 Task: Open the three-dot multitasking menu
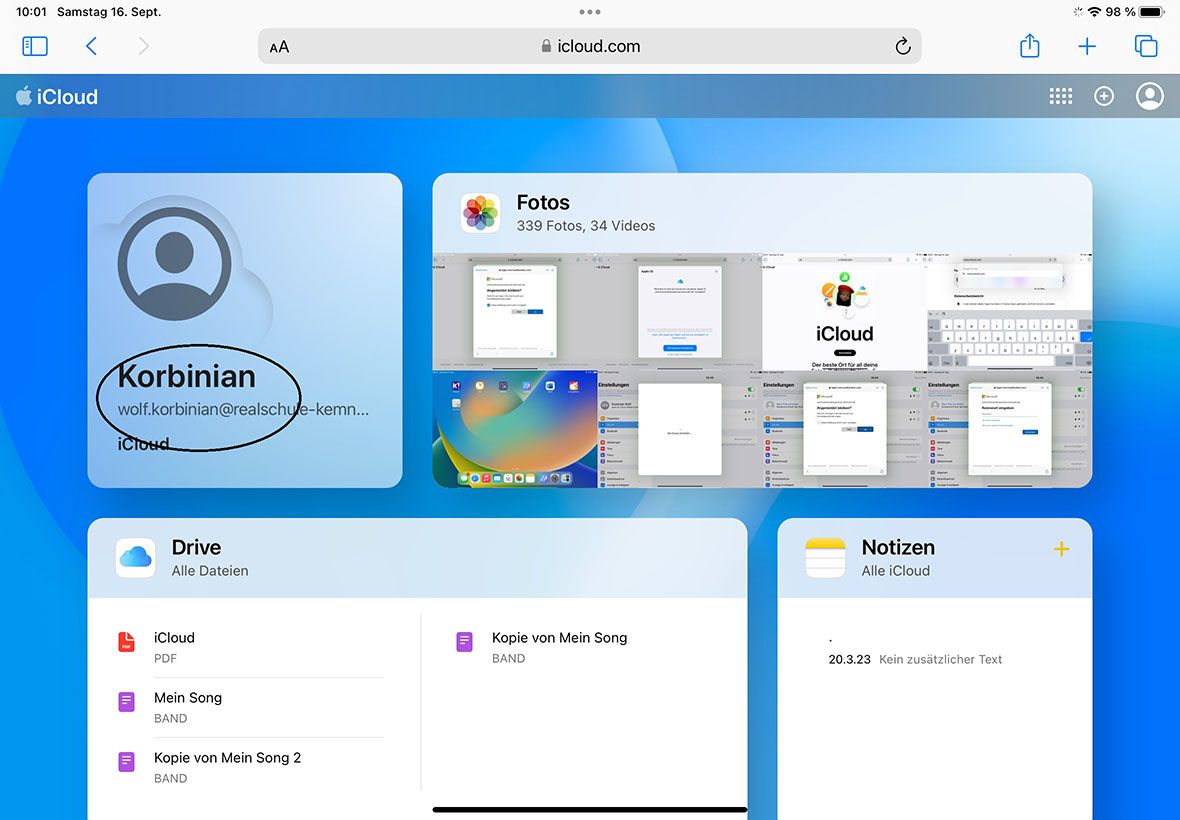590,12
